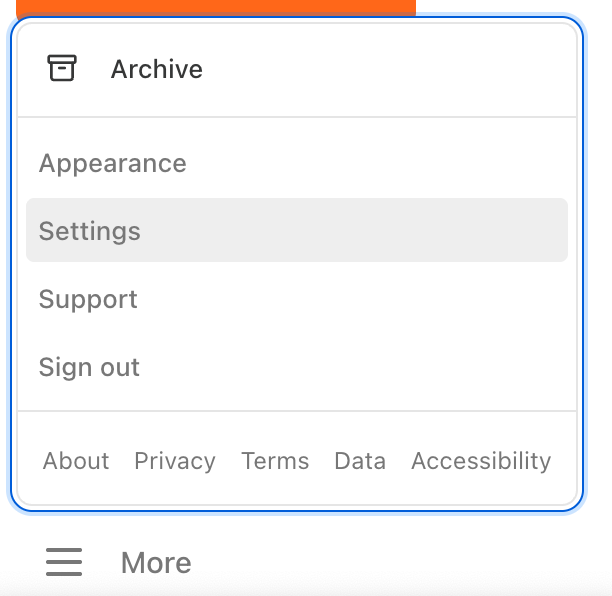Image resolution: width=612 pixels, height=596 pixels.
Task: Click the Archive box icon
Action: tap(62, 69)
